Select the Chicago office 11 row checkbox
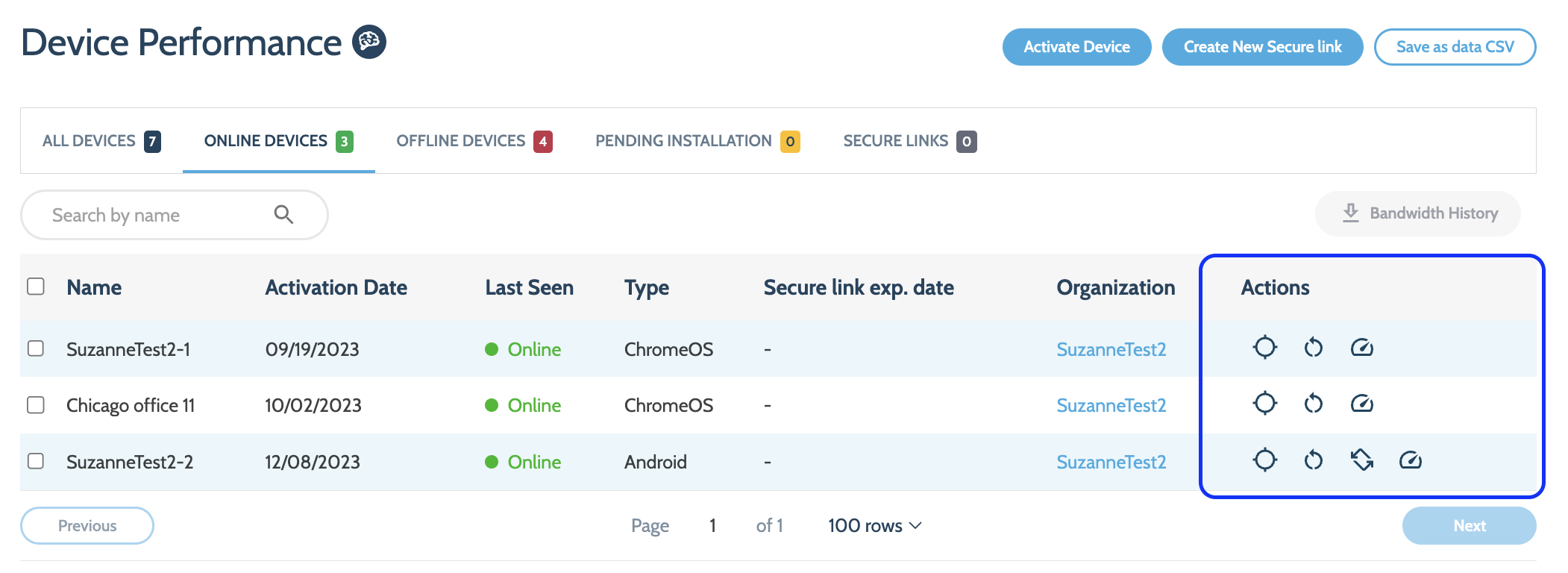Viewport: 1568px width, 573px height. (36, 404)
